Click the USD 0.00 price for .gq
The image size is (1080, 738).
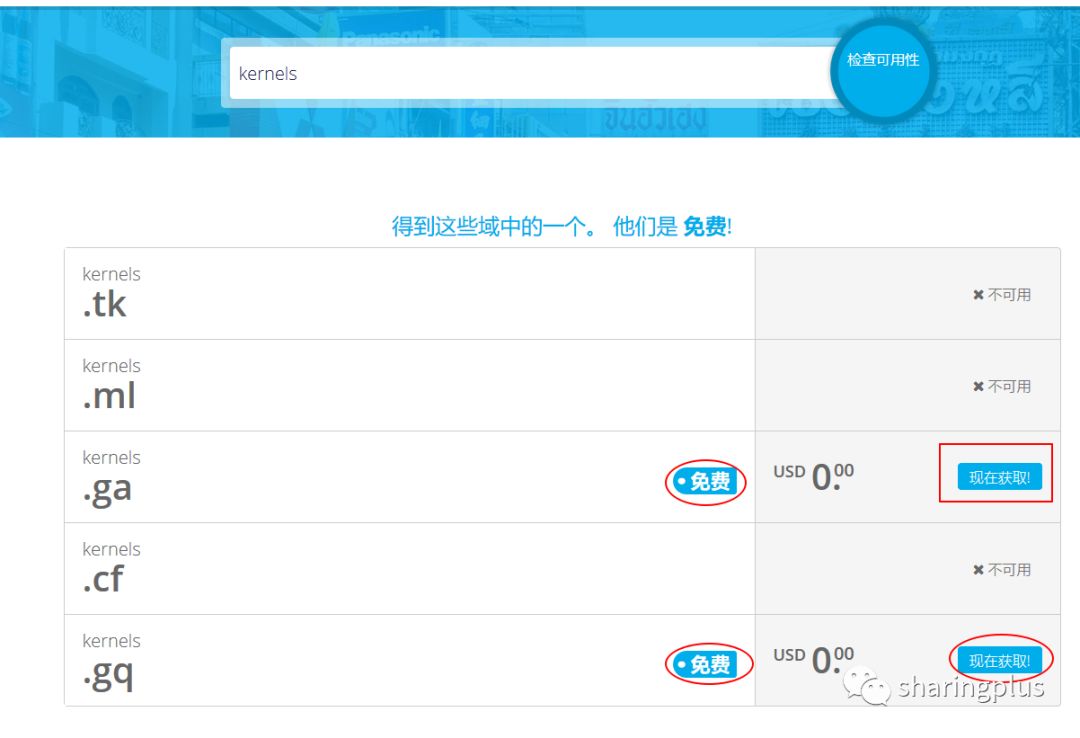[814, 660]
